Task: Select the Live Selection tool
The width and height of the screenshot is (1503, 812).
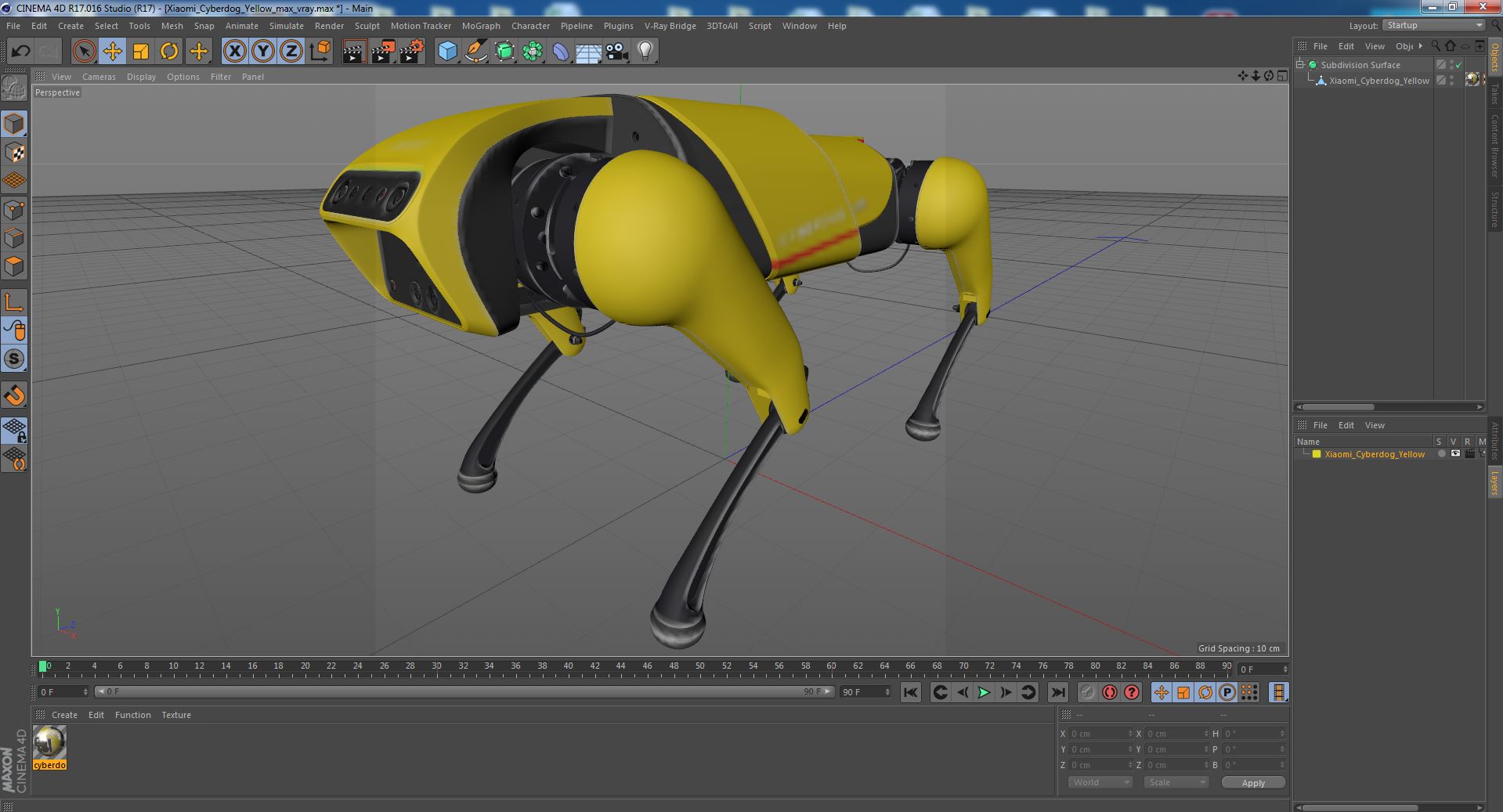Action: (x=84, y=52)
